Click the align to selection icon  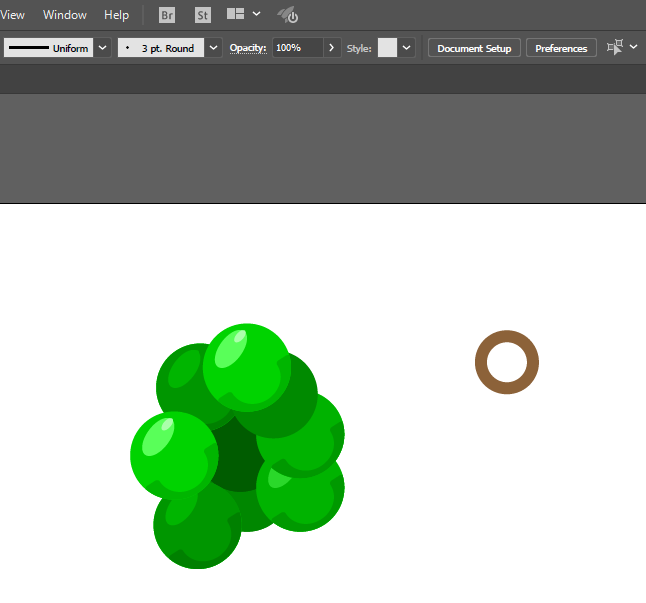tap(615, 47)
